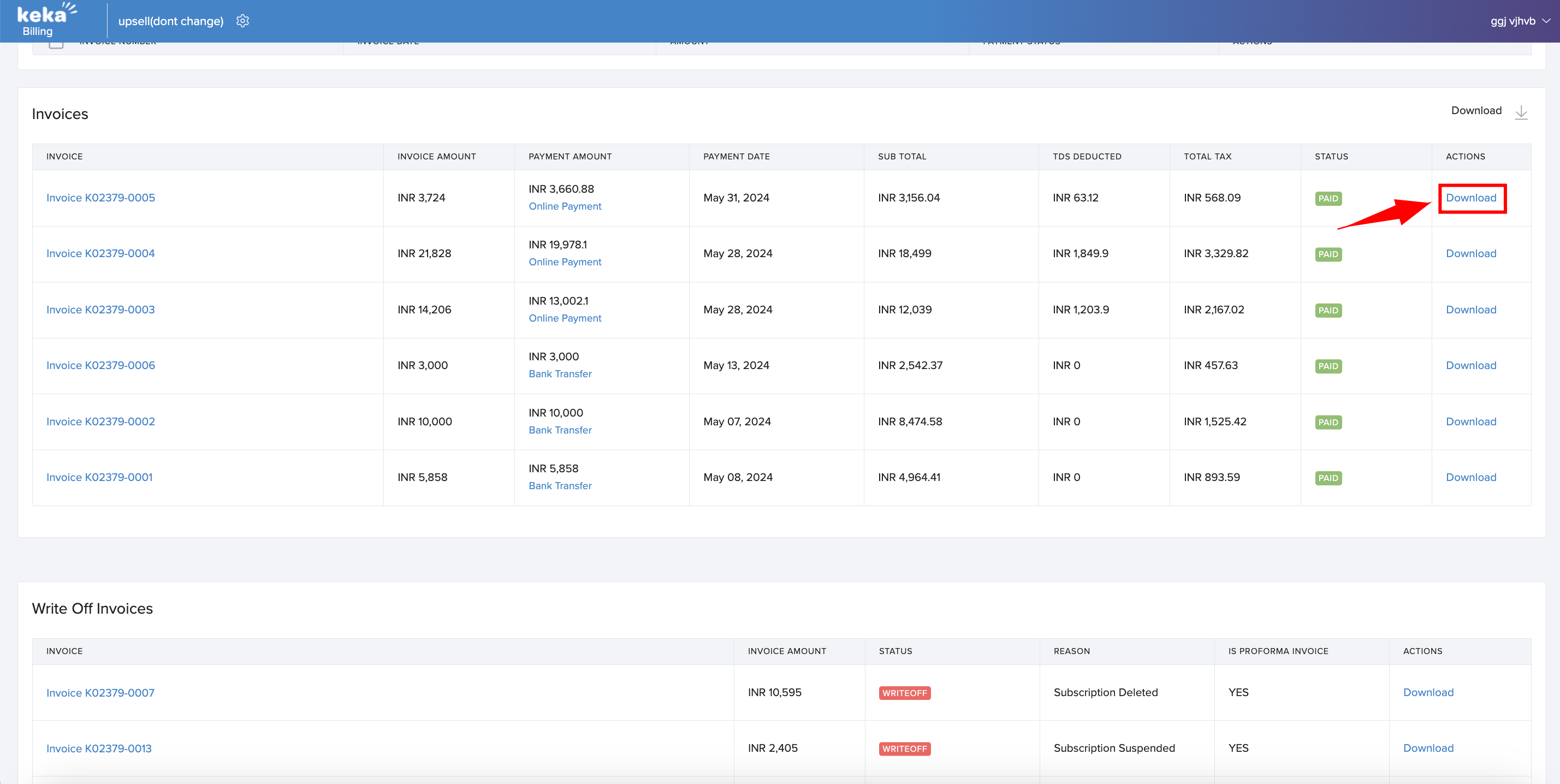Download invoice K02379-0003

(1470, 310)
